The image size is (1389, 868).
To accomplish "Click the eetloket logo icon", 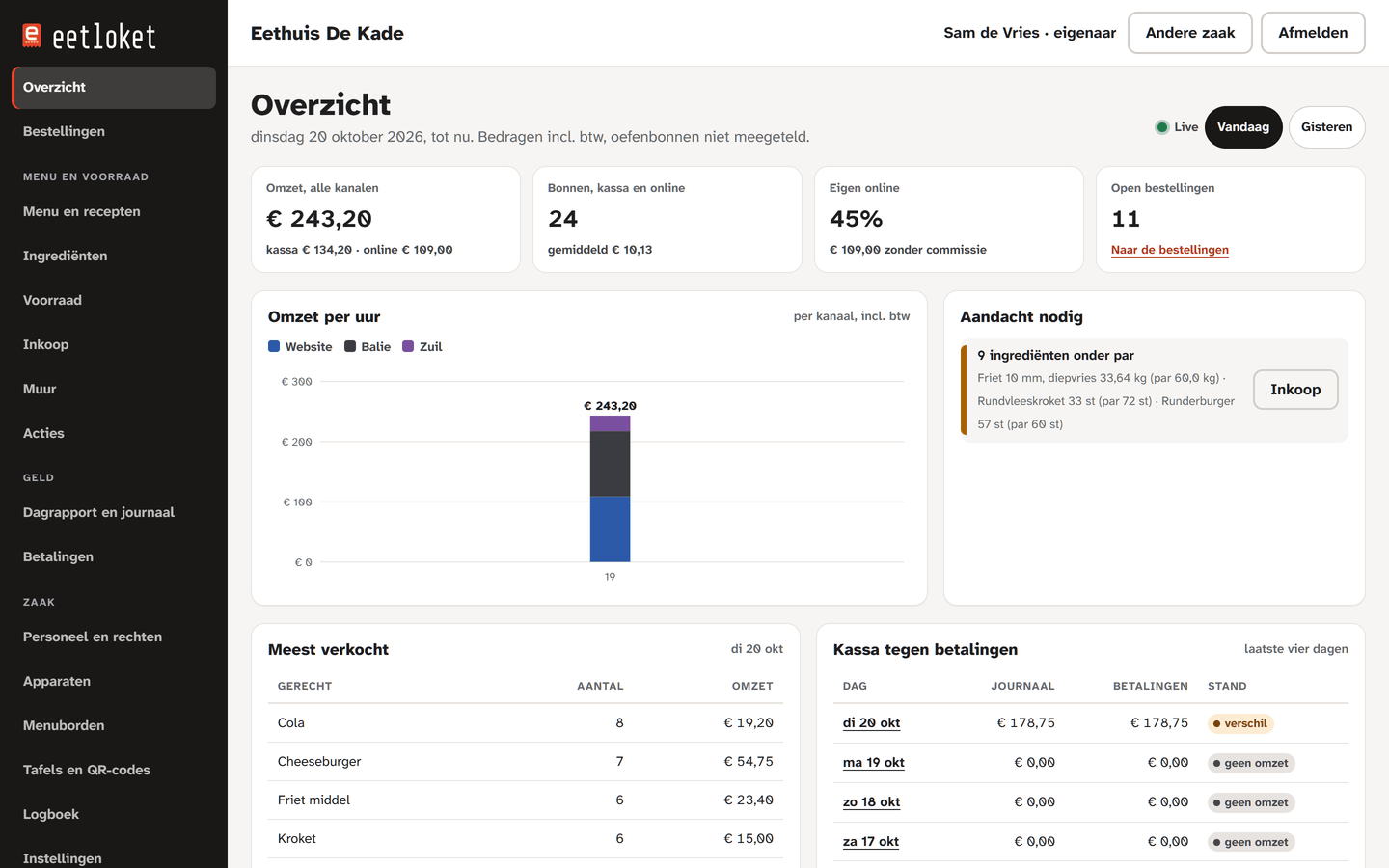I will (x=32, y=36).
